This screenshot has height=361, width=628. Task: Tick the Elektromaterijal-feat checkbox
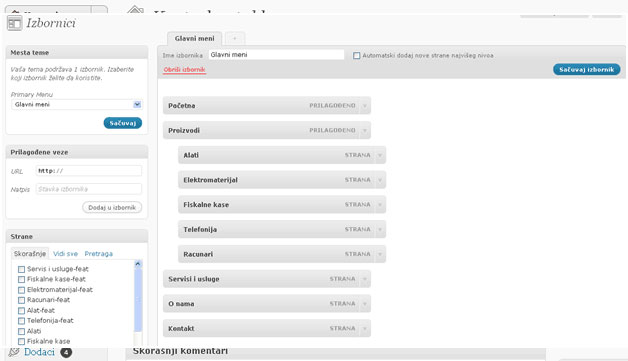22,290
